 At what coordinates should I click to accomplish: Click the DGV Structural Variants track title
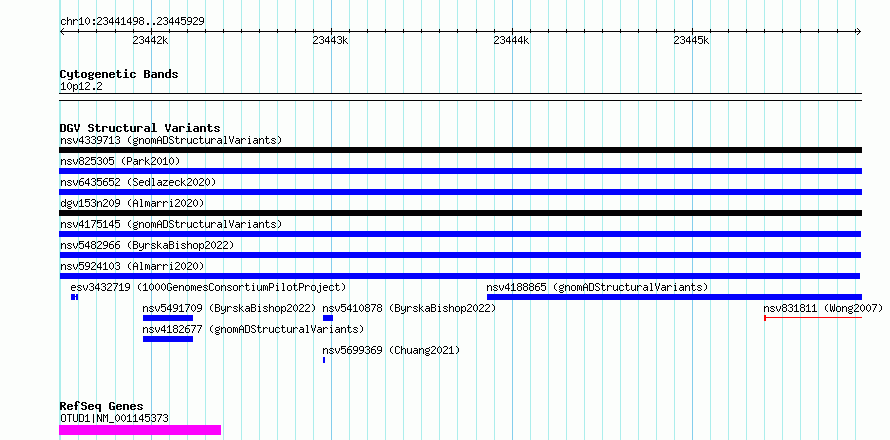[x=140, y=128]
